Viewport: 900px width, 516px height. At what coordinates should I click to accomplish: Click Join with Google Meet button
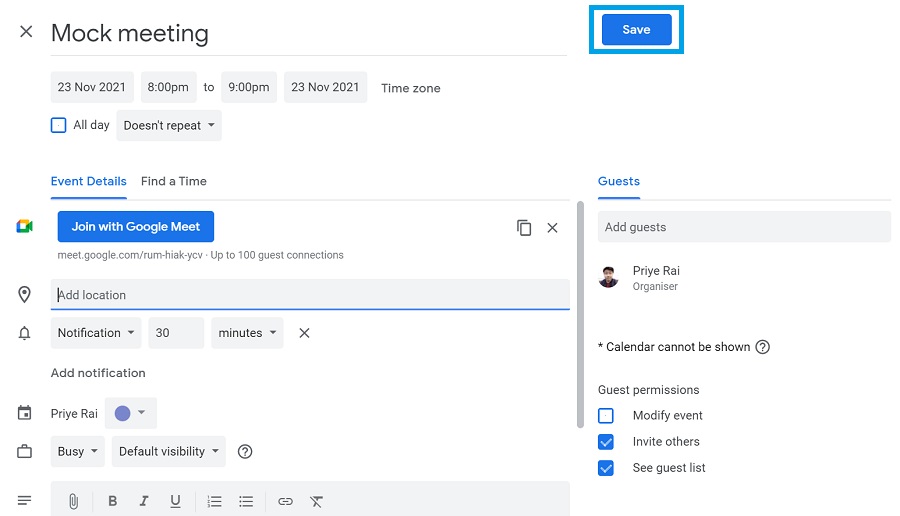pos(135,227)
